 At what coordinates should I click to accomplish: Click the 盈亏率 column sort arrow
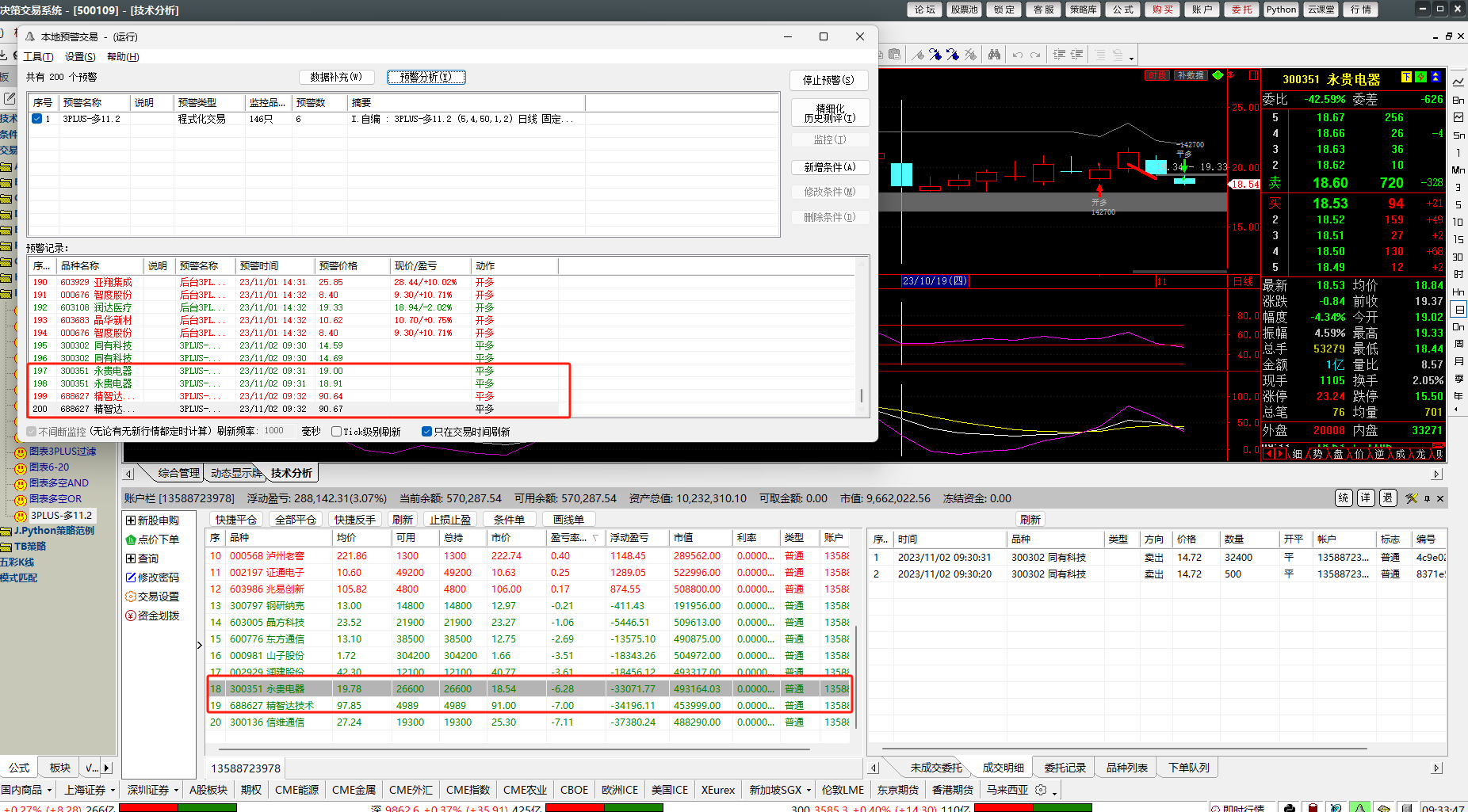point(595,538)
